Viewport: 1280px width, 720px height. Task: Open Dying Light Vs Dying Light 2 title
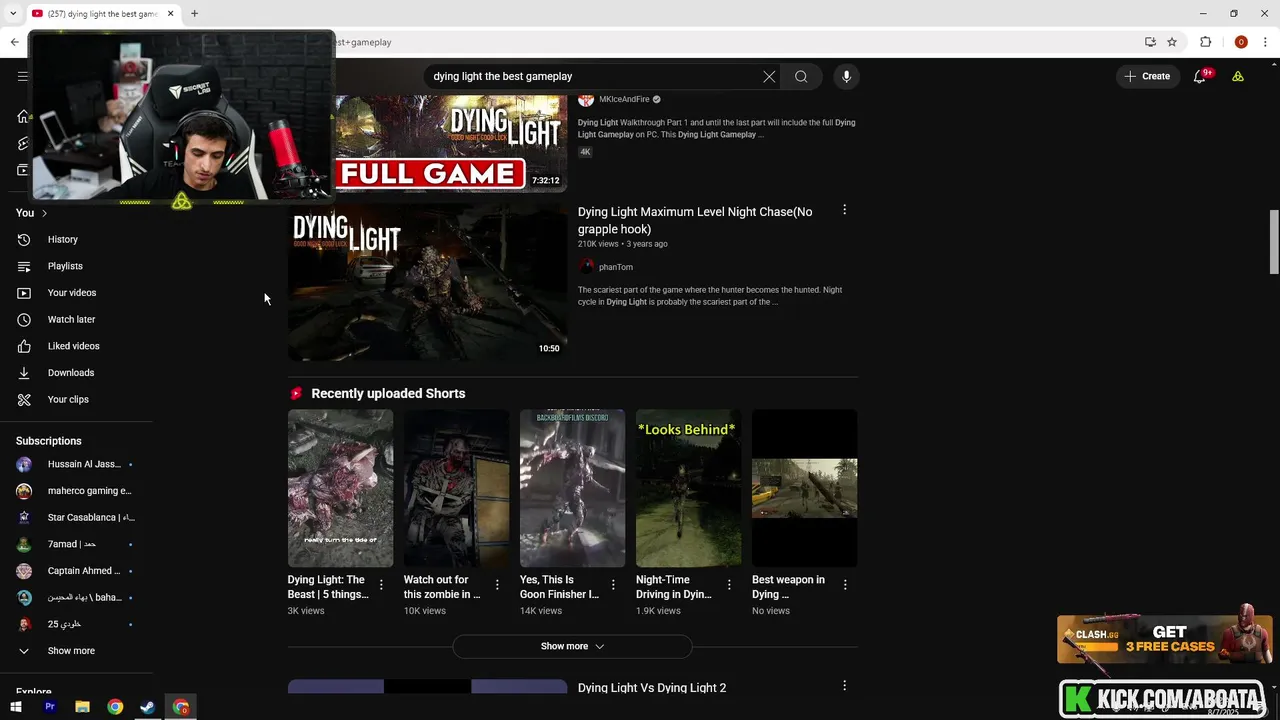pos(652,688)
